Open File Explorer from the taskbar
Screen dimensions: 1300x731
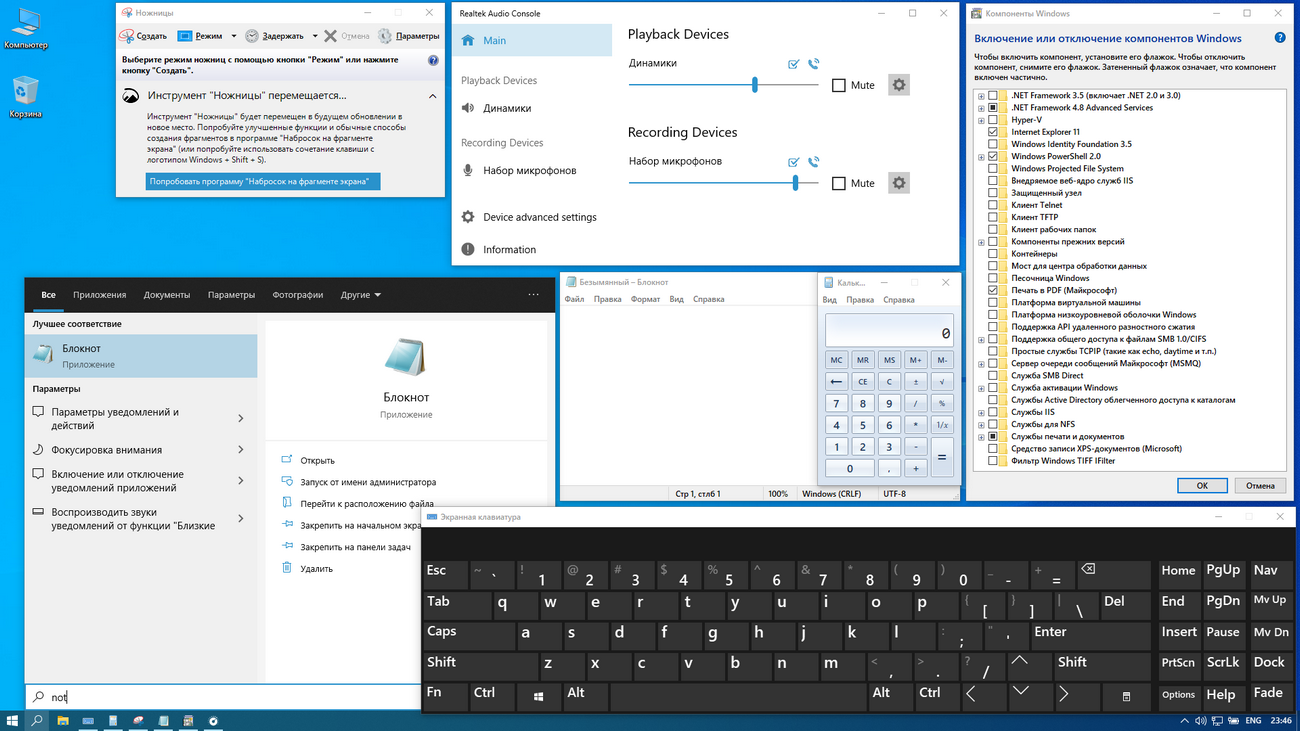pyautogui.click(x=62, y=720)
